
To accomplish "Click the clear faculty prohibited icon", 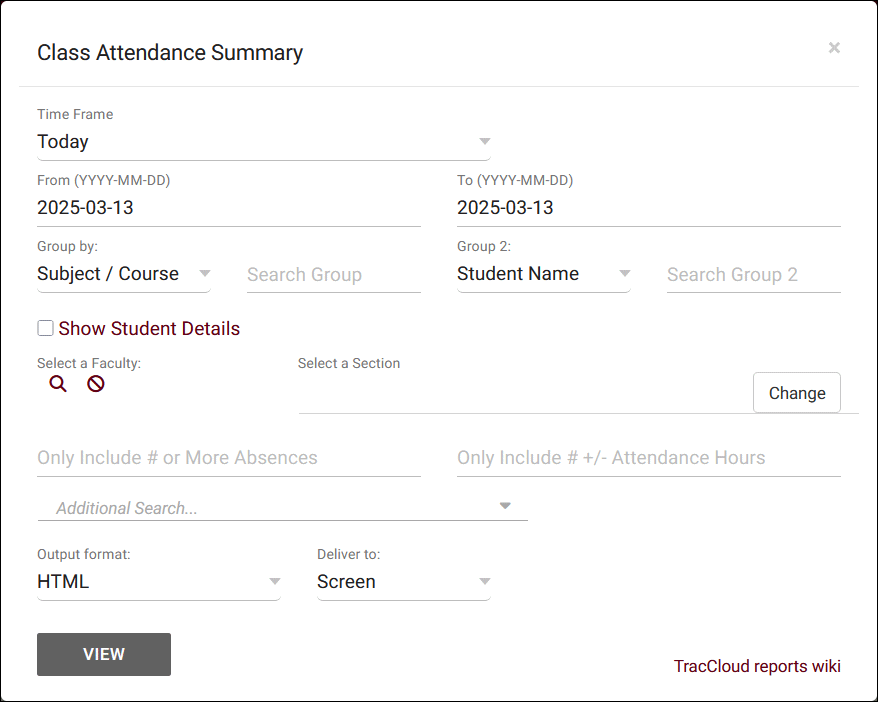I will [x=95, y=384].
